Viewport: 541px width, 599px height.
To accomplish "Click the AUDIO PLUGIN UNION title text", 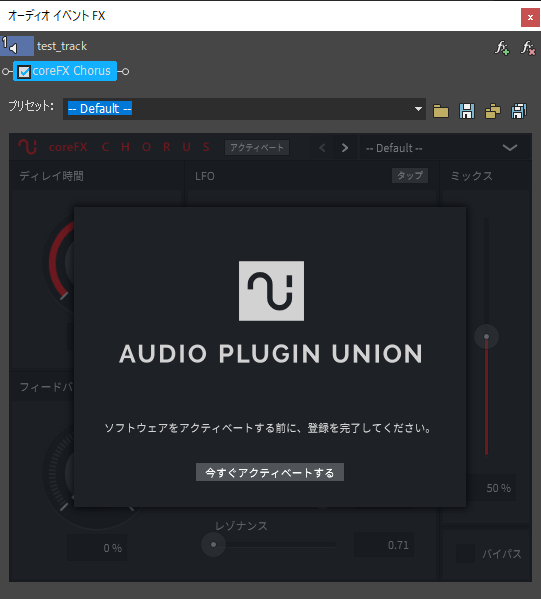I will pos(270,354).
